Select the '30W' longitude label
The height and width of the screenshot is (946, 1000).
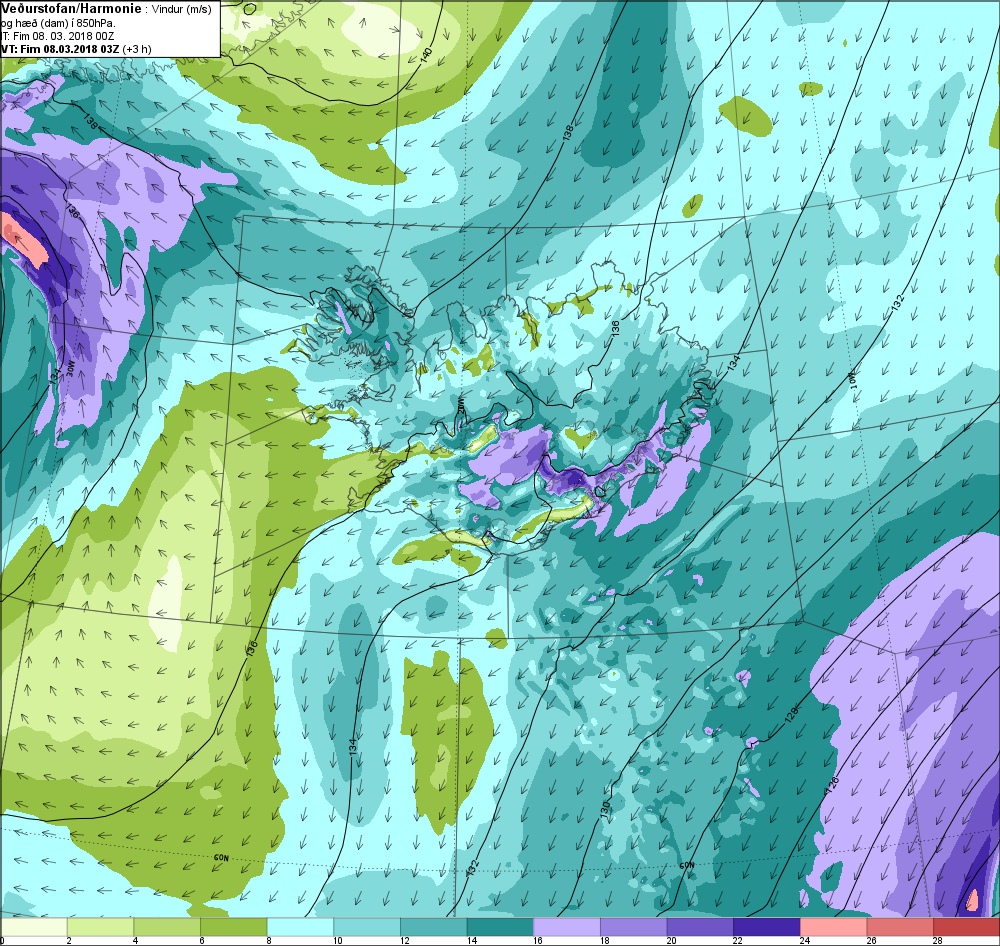71,369
